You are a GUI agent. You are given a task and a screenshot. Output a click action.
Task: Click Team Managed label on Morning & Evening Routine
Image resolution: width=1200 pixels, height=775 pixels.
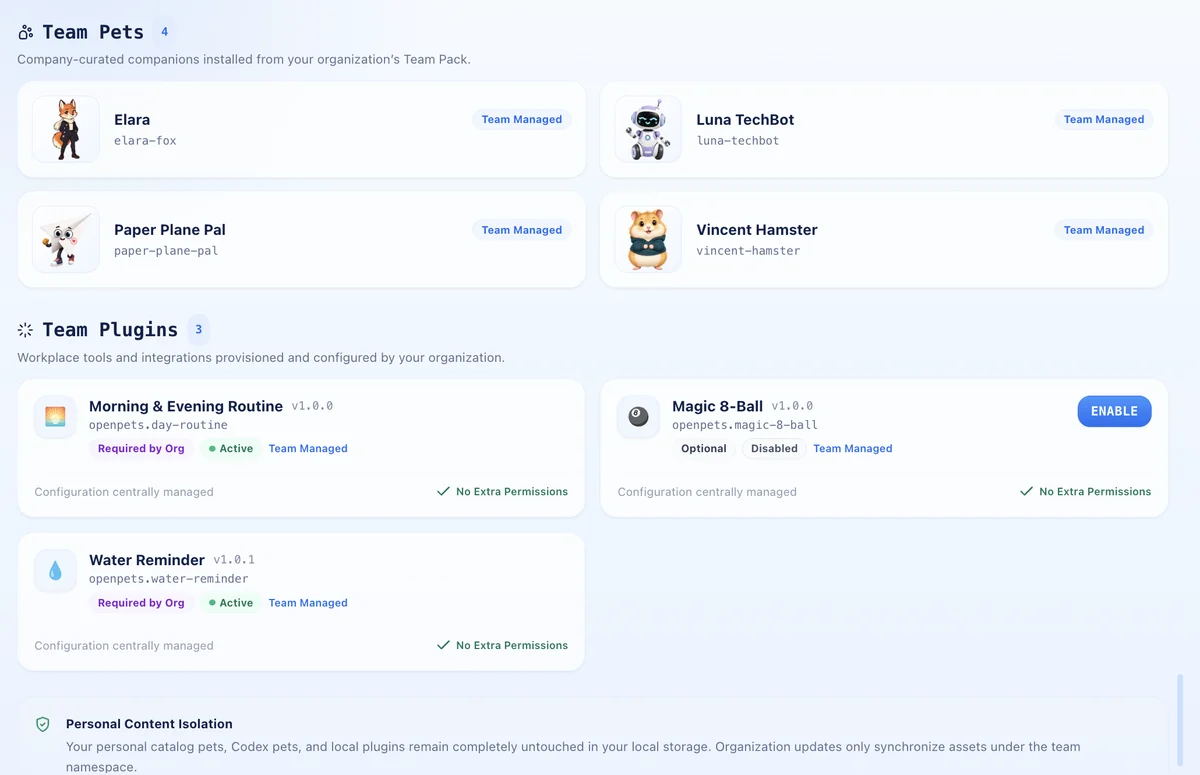tap(308, 449)
